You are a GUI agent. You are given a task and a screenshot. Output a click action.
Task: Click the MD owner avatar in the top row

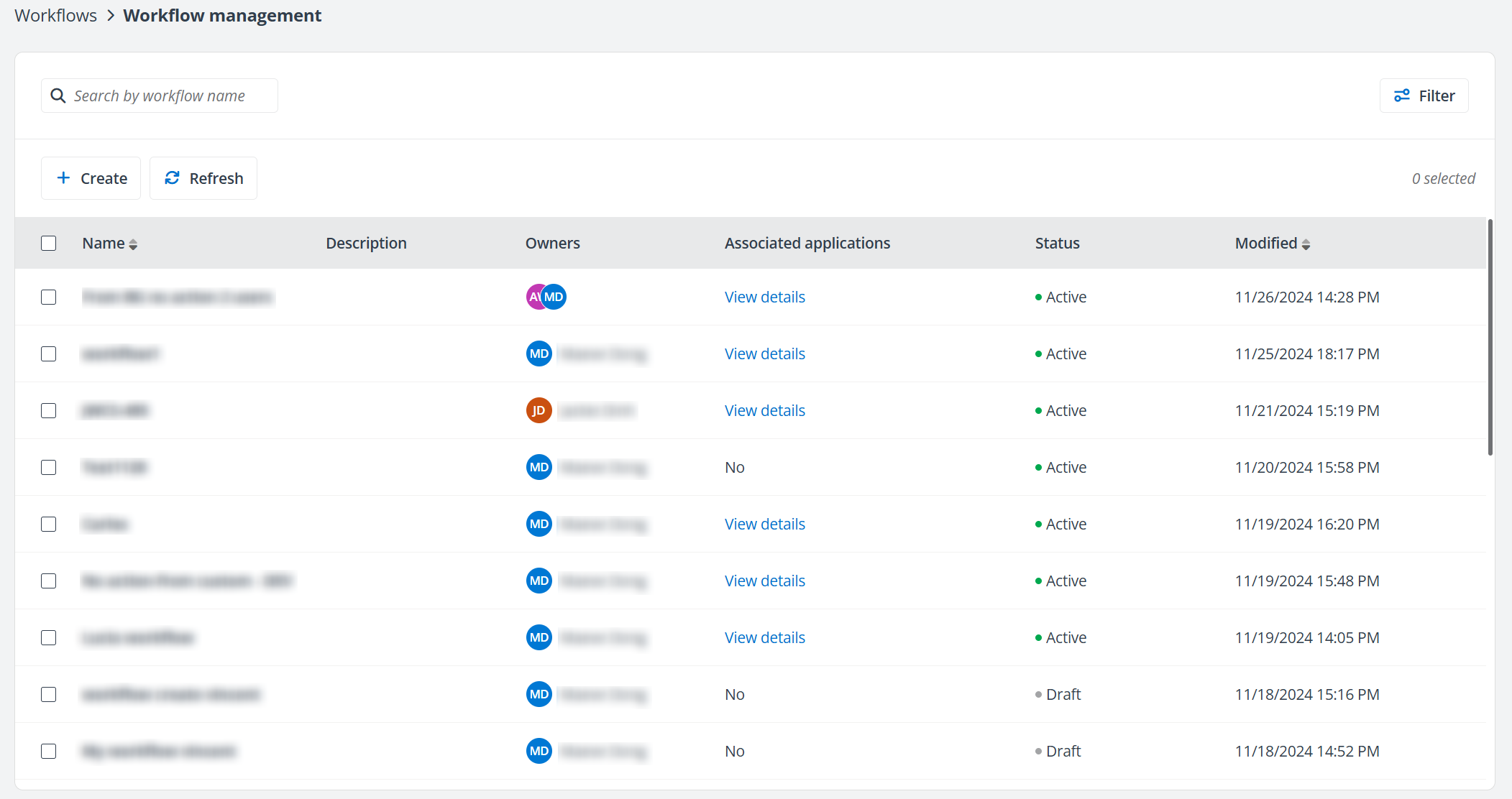pyautogui.click(x=553, y=296)
